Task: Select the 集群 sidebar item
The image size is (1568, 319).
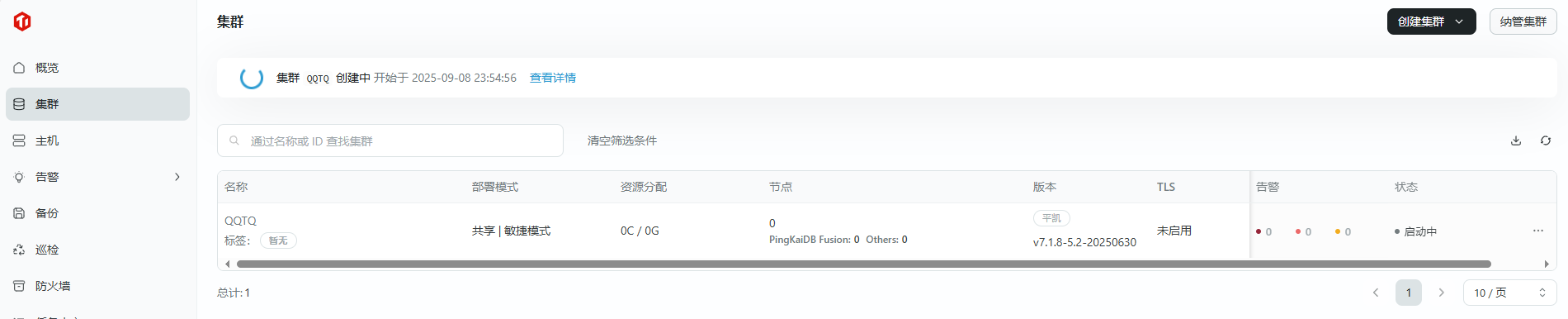Action: click(97, 104)
